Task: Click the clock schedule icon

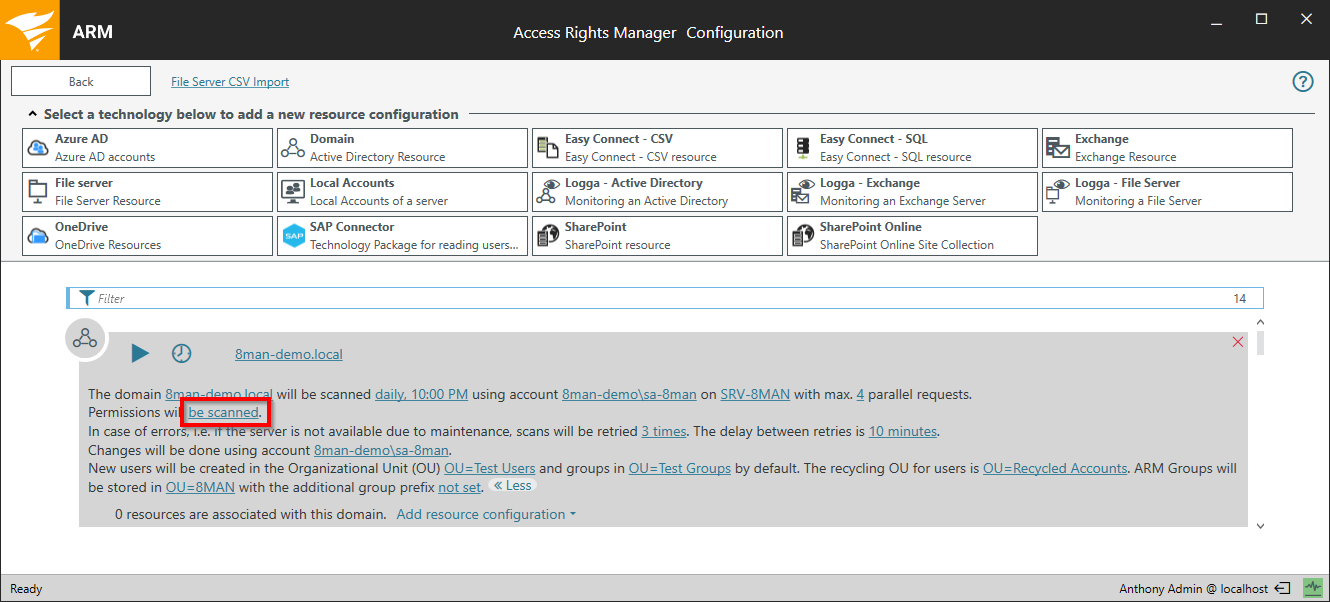Action: tap(181, 353)
